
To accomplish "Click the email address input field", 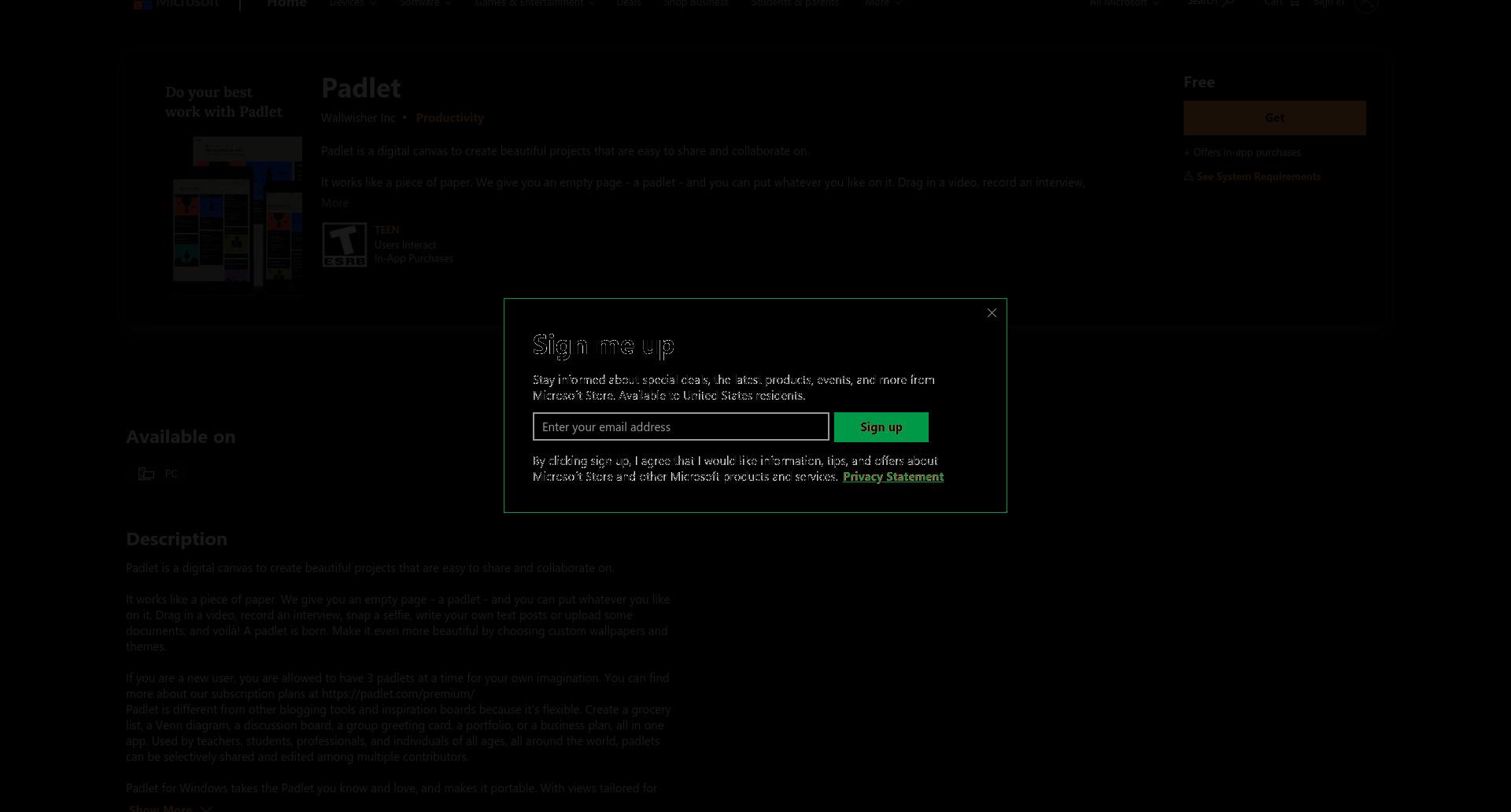I will point(681,426).
